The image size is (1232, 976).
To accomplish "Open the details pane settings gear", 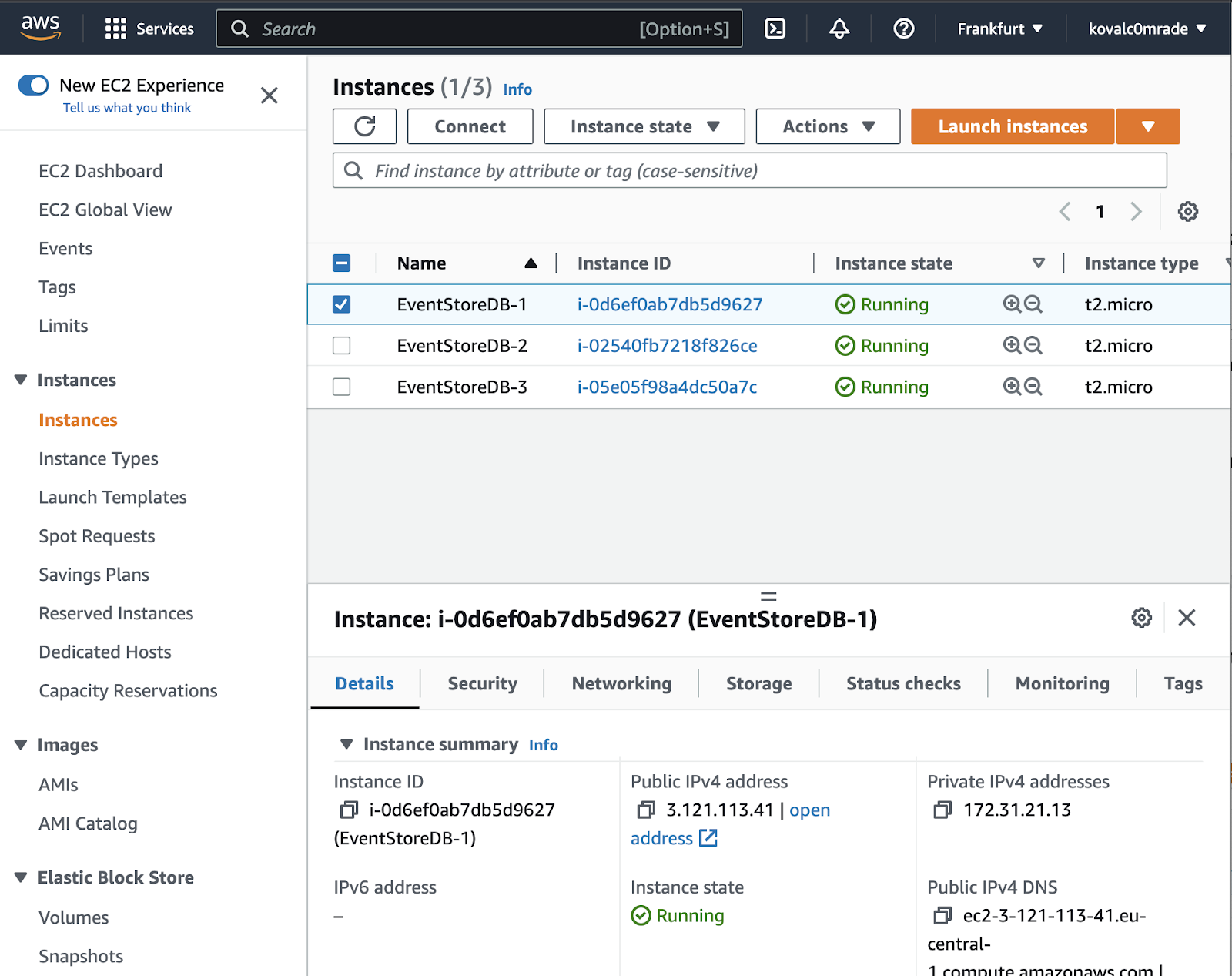I will click(x=1141, y=617).
